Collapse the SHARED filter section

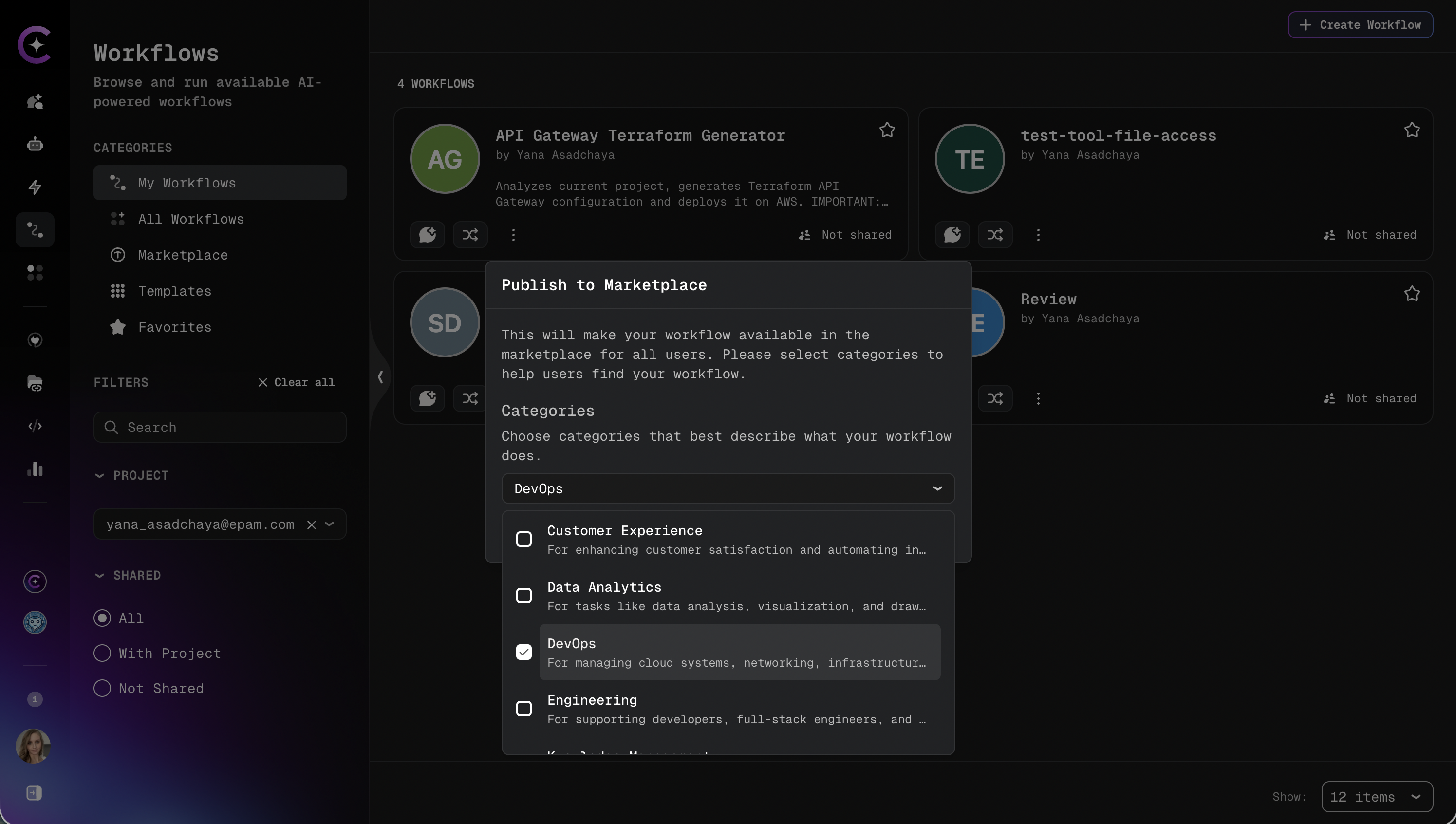pyautogui.click(x=100, y=576)
